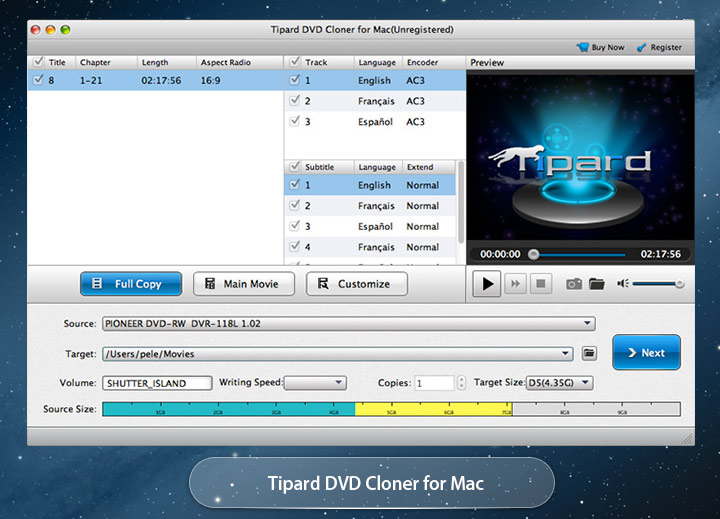Screen dimensions: 720x519
Task: Select title row length 02:17:56
Action: pos(161,80)
